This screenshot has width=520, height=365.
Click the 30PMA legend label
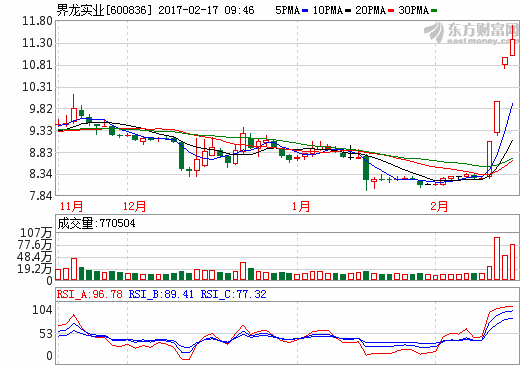click(x=413, y=10)
